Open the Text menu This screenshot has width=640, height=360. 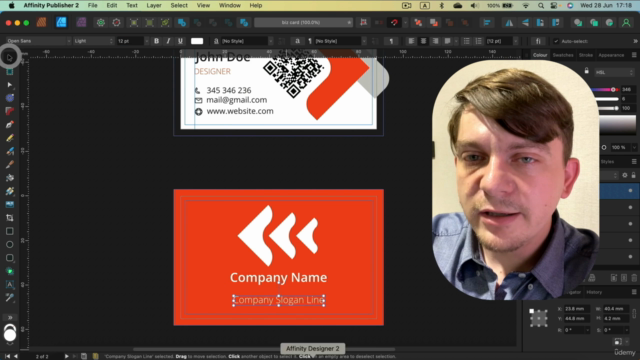(x=132, y=5)
